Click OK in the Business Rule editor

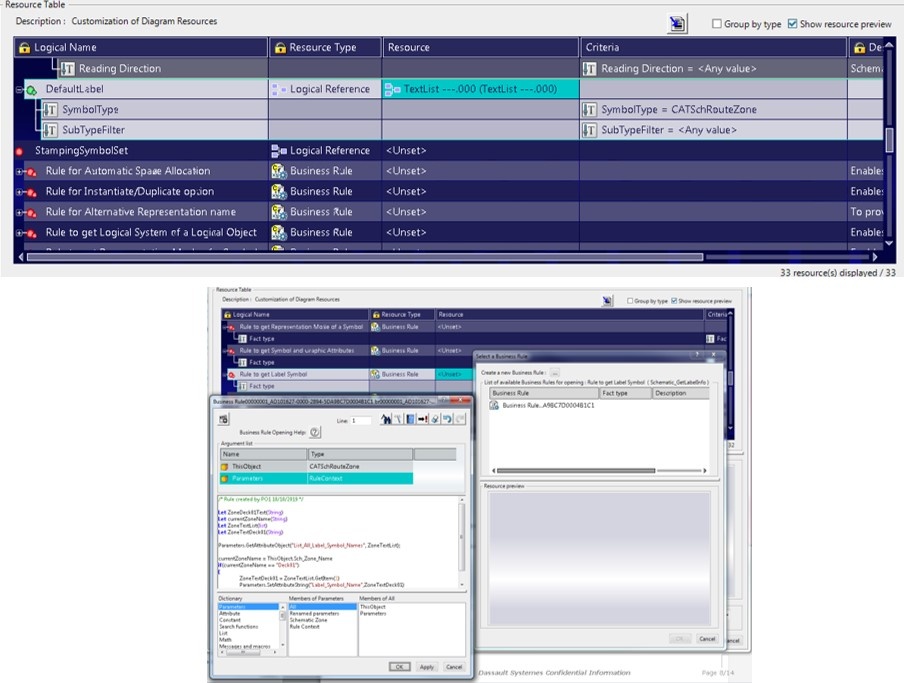point(398,666)
